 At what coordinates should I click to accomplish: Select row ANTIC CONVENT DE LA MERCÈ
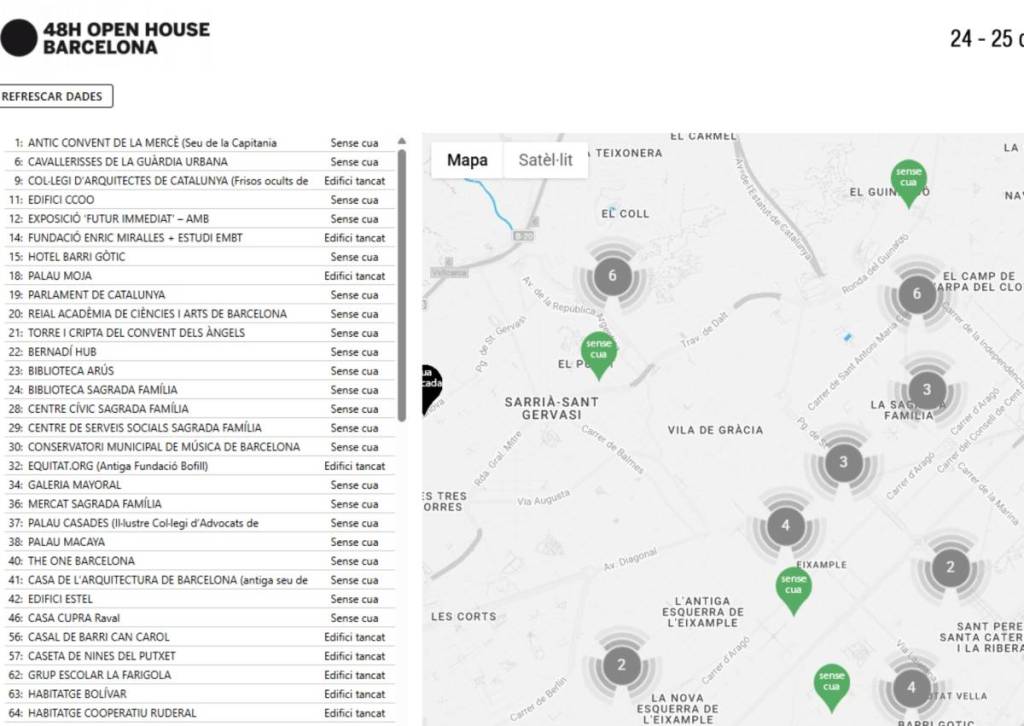coord(200,143)
